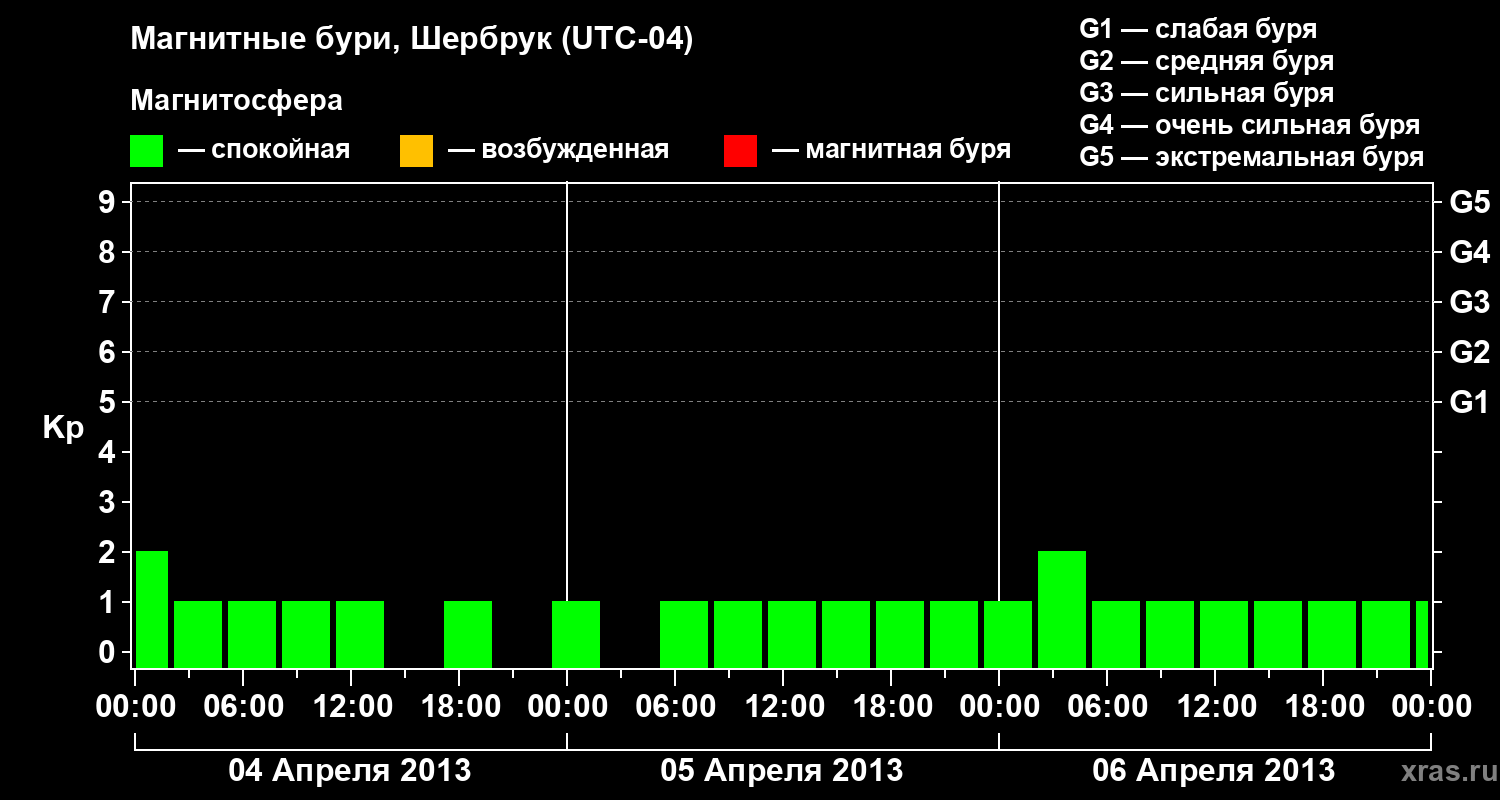This screenshot has width=1500, height=800.
Task: Click the 'G1' right axis label
Action: tap(1469, 402)
